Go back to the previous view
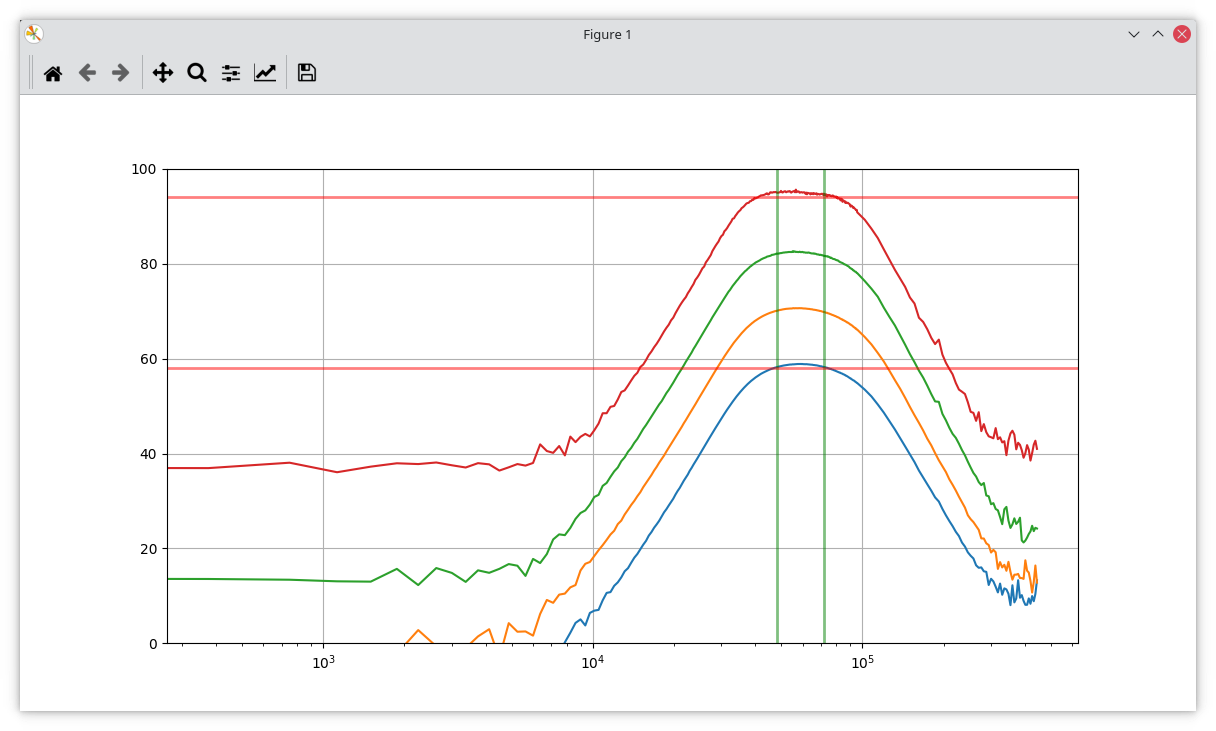 [86, 72]
